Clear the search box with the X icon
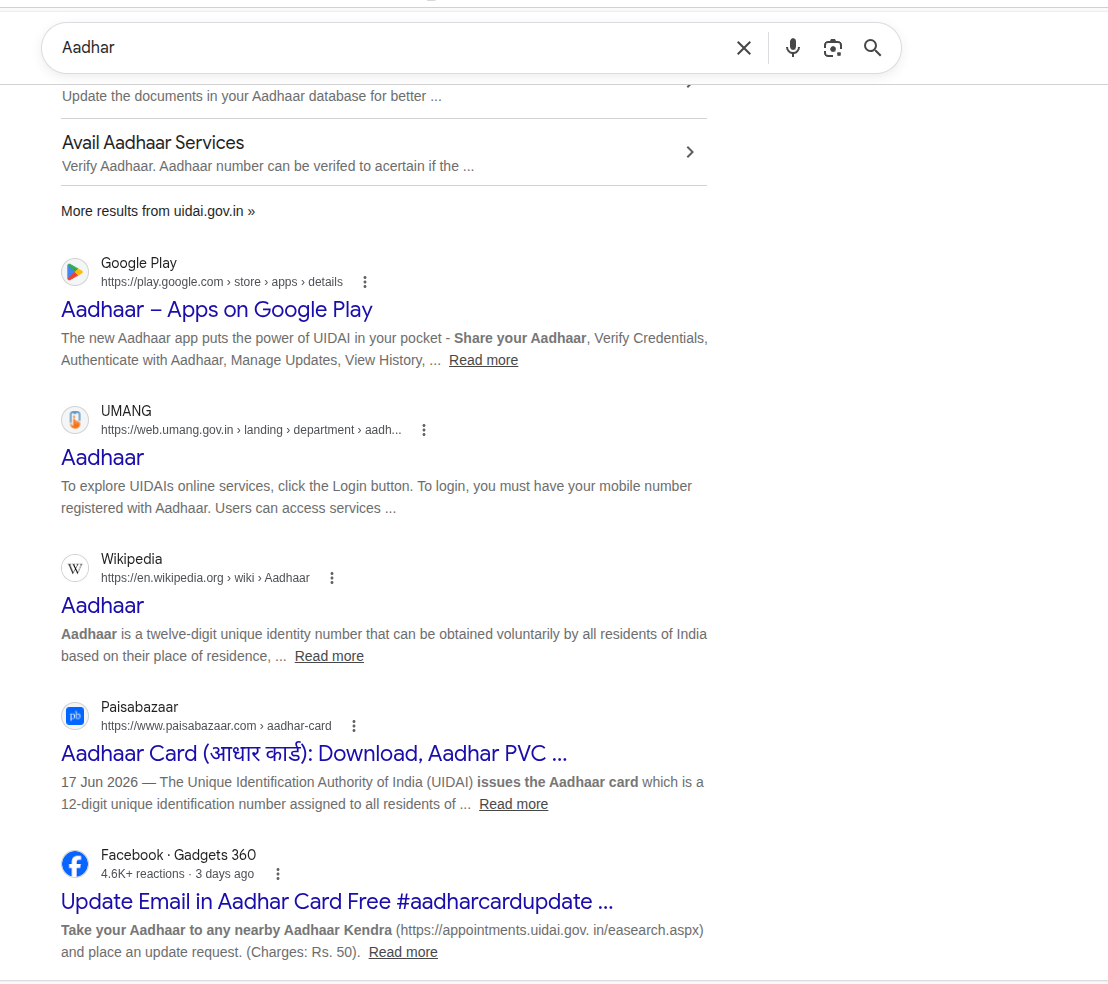This screenshot has height=984, width=1108. (743, 48)
